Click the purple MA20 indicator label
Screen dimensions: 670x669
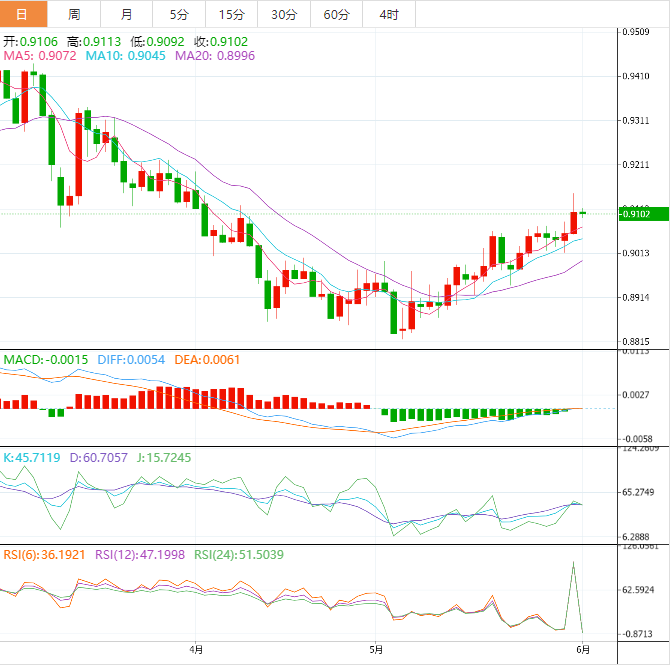click(x=214, y=56)
